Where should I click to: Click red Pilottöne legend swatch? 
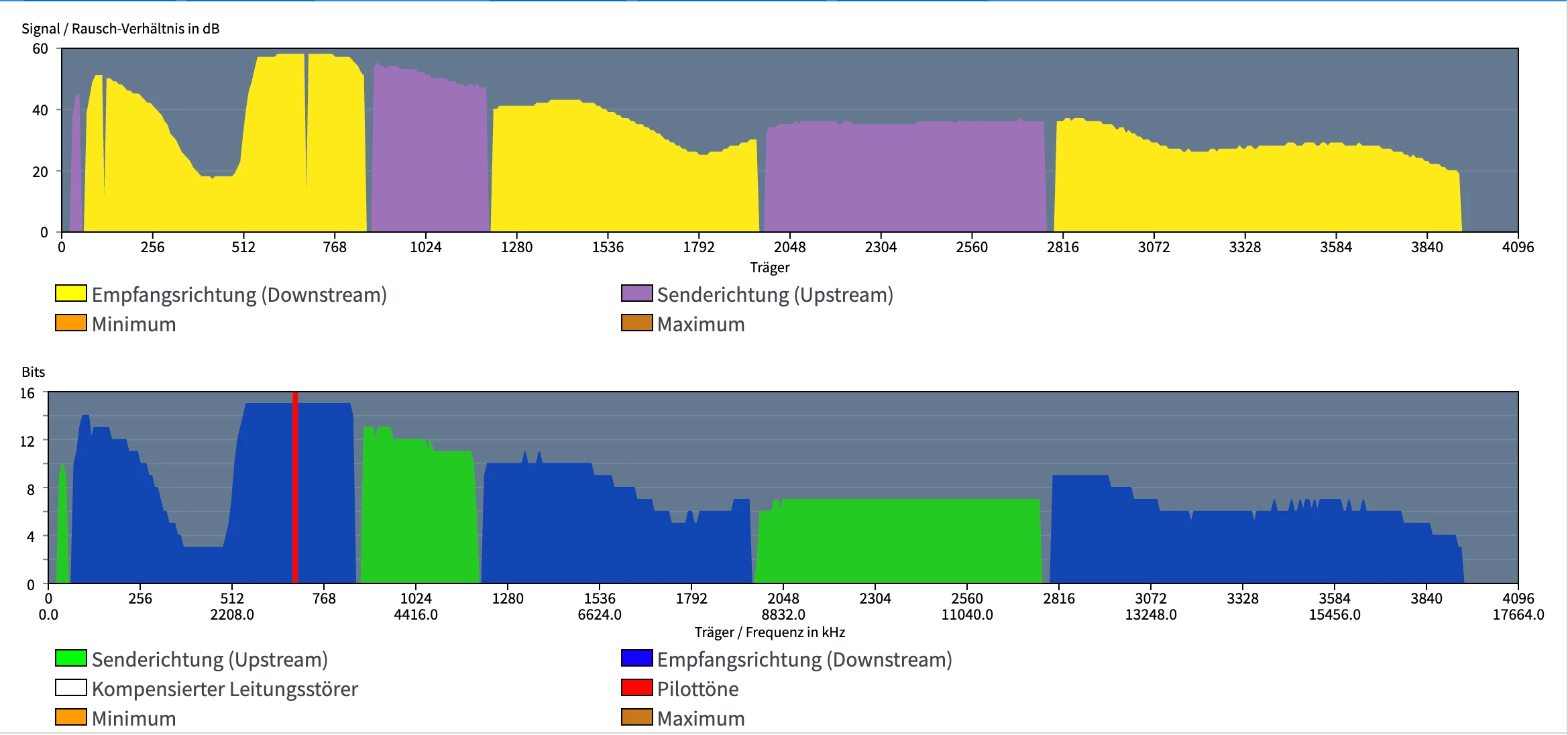[x=636, y=688]
